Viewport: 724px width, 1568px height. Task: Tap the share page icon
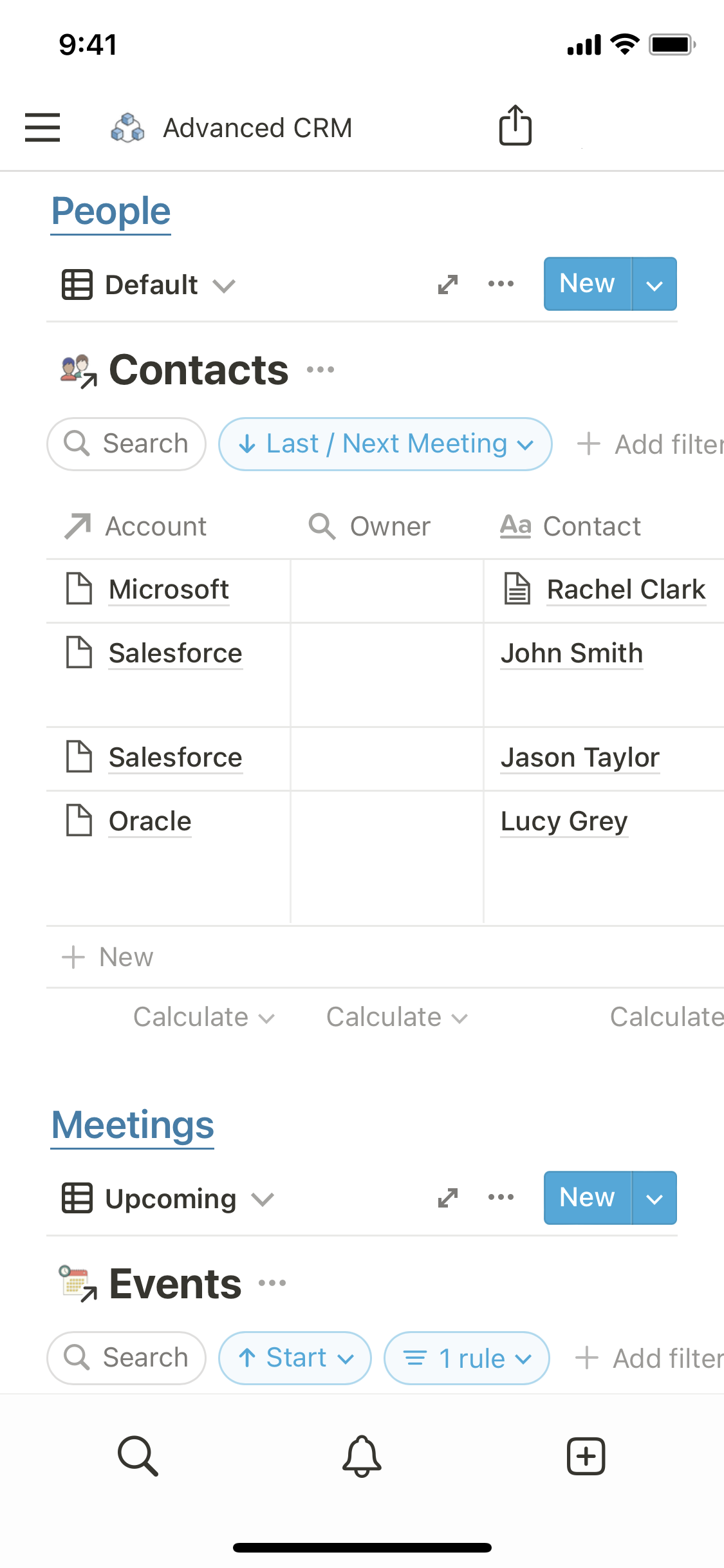[515, 126]
